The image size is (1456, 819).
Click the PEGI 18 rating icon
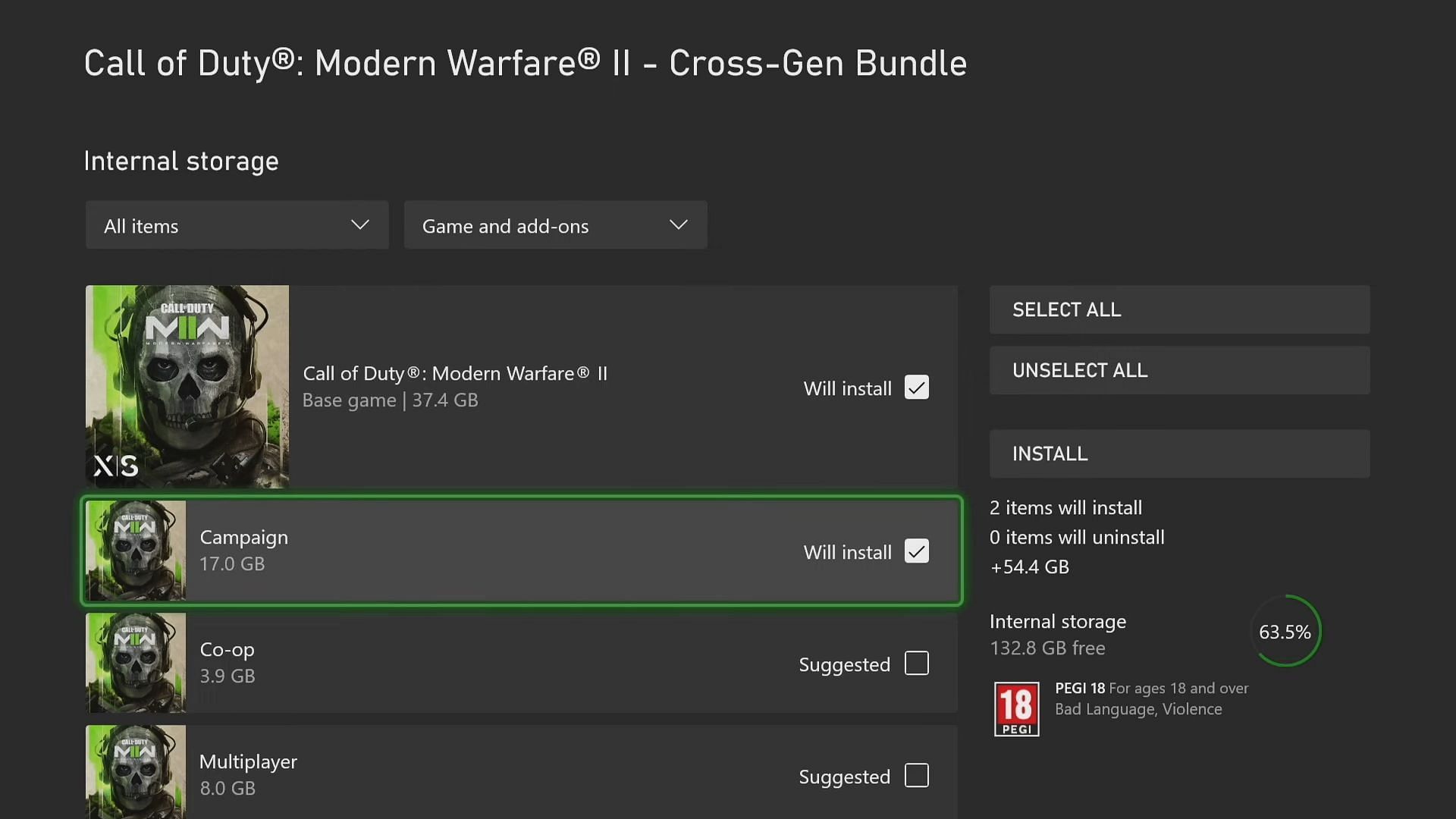(1016, 708)
